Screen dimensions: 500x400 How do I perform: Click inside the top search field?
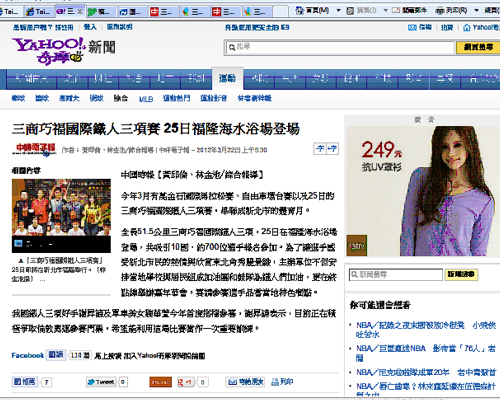340,48
